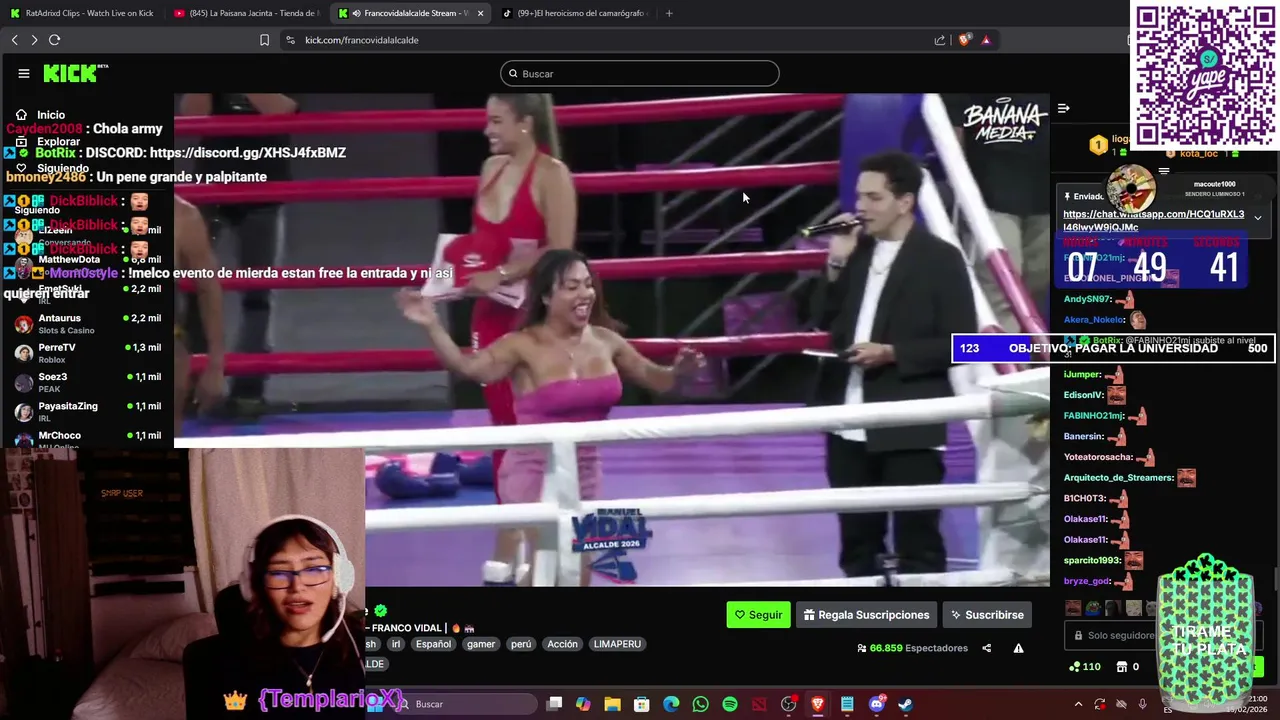Click the stream video player

pos(612,340)
